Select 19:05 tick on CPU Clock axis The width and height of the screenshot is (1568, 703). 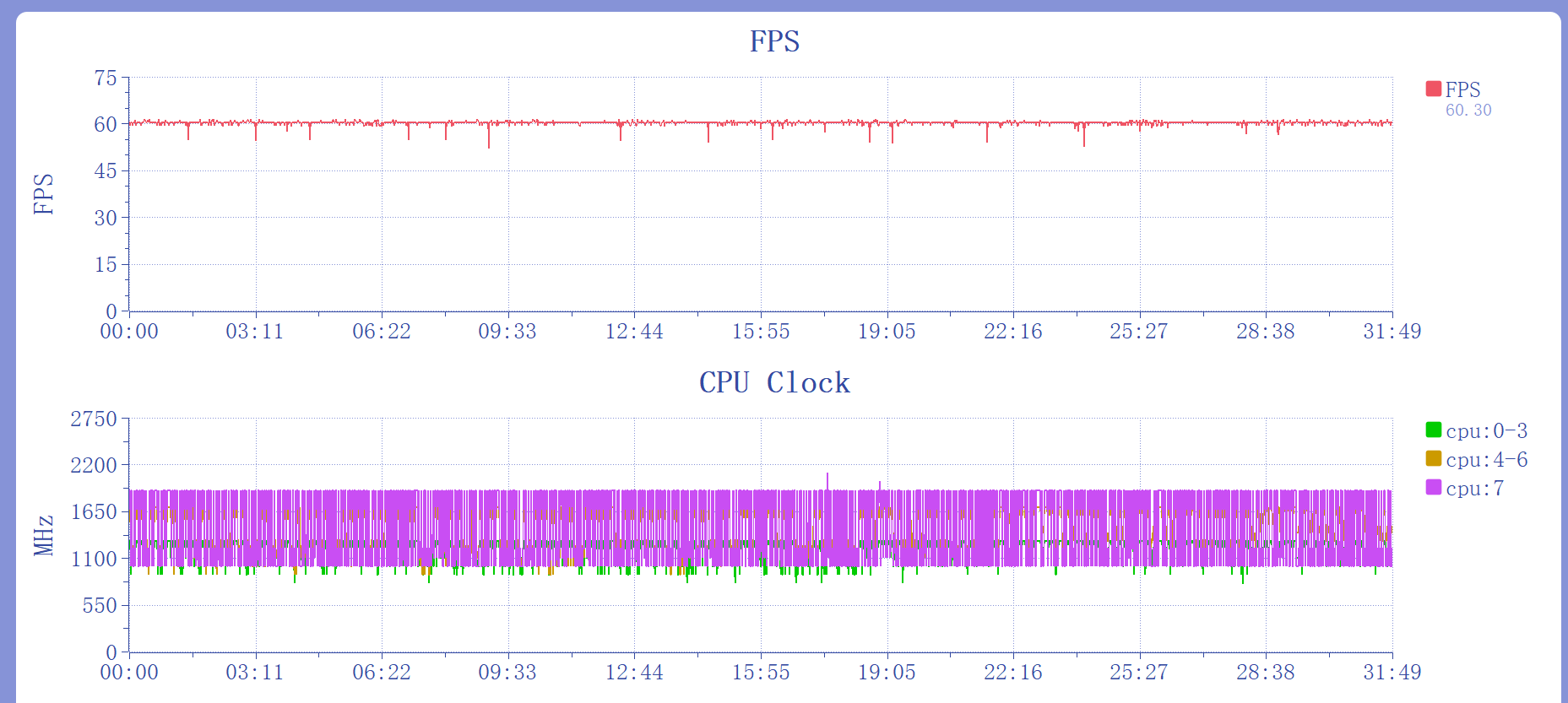point(887,672)
